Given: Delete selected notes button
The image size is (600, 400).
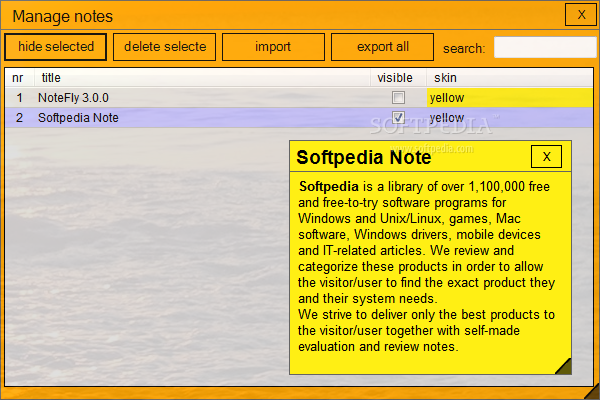Looking at the screenshot, I should click(165, 47).
